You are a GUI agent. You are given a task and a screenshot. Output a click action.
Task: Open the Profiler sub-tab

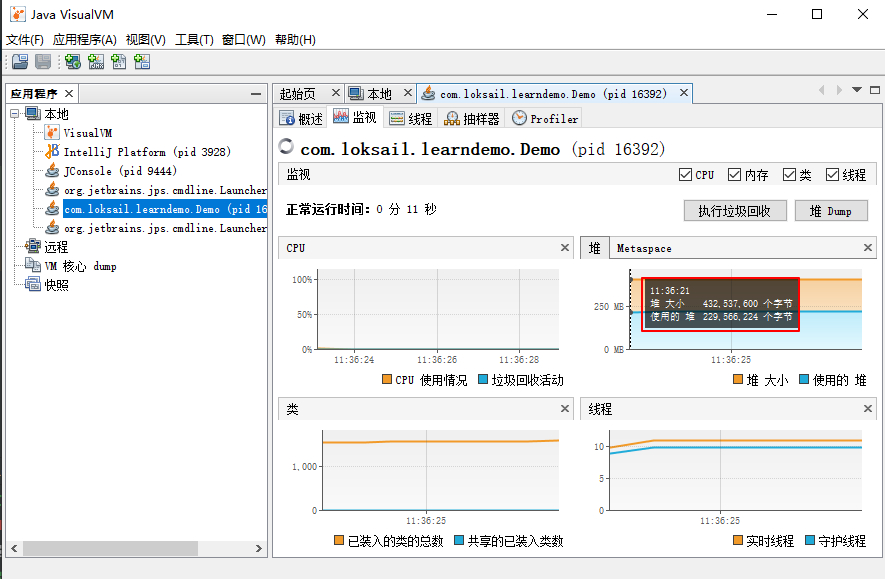point(545,119)
